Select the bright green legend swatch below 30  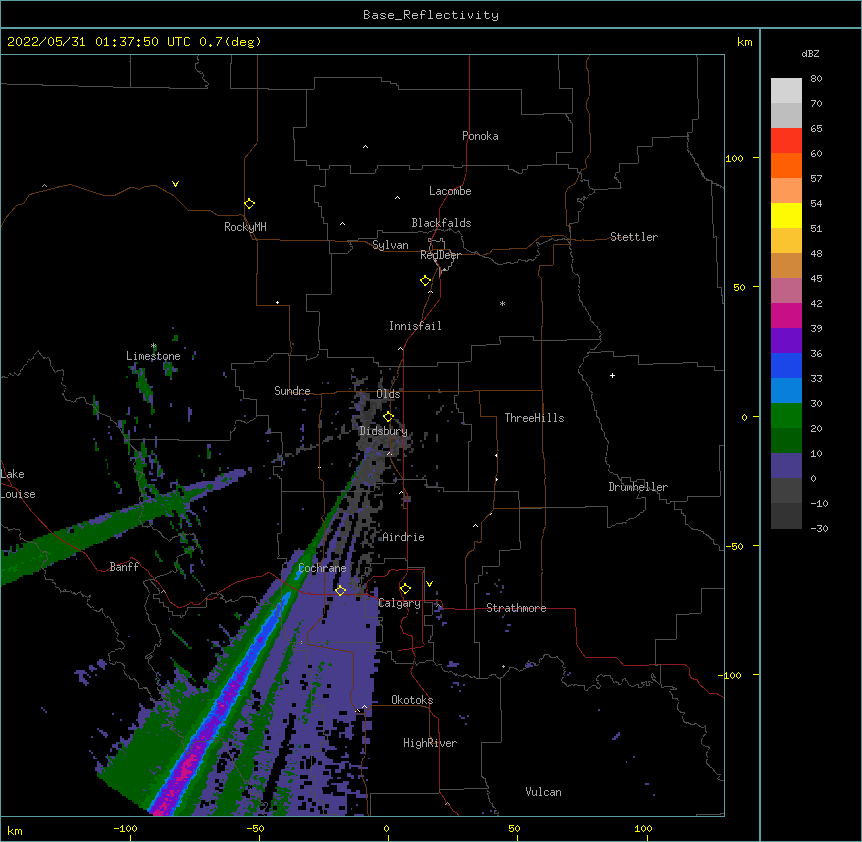click(786, 416)
